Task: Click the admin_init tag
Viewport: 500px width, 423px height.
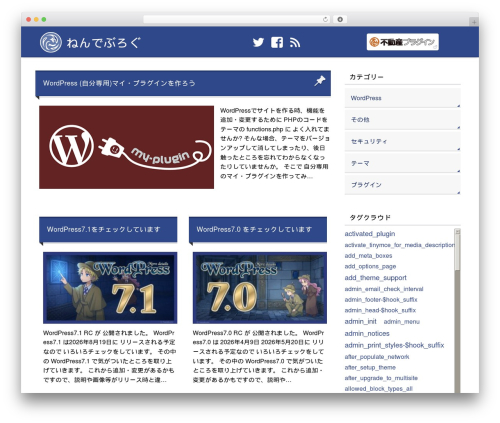Action: tap(360, 322)
